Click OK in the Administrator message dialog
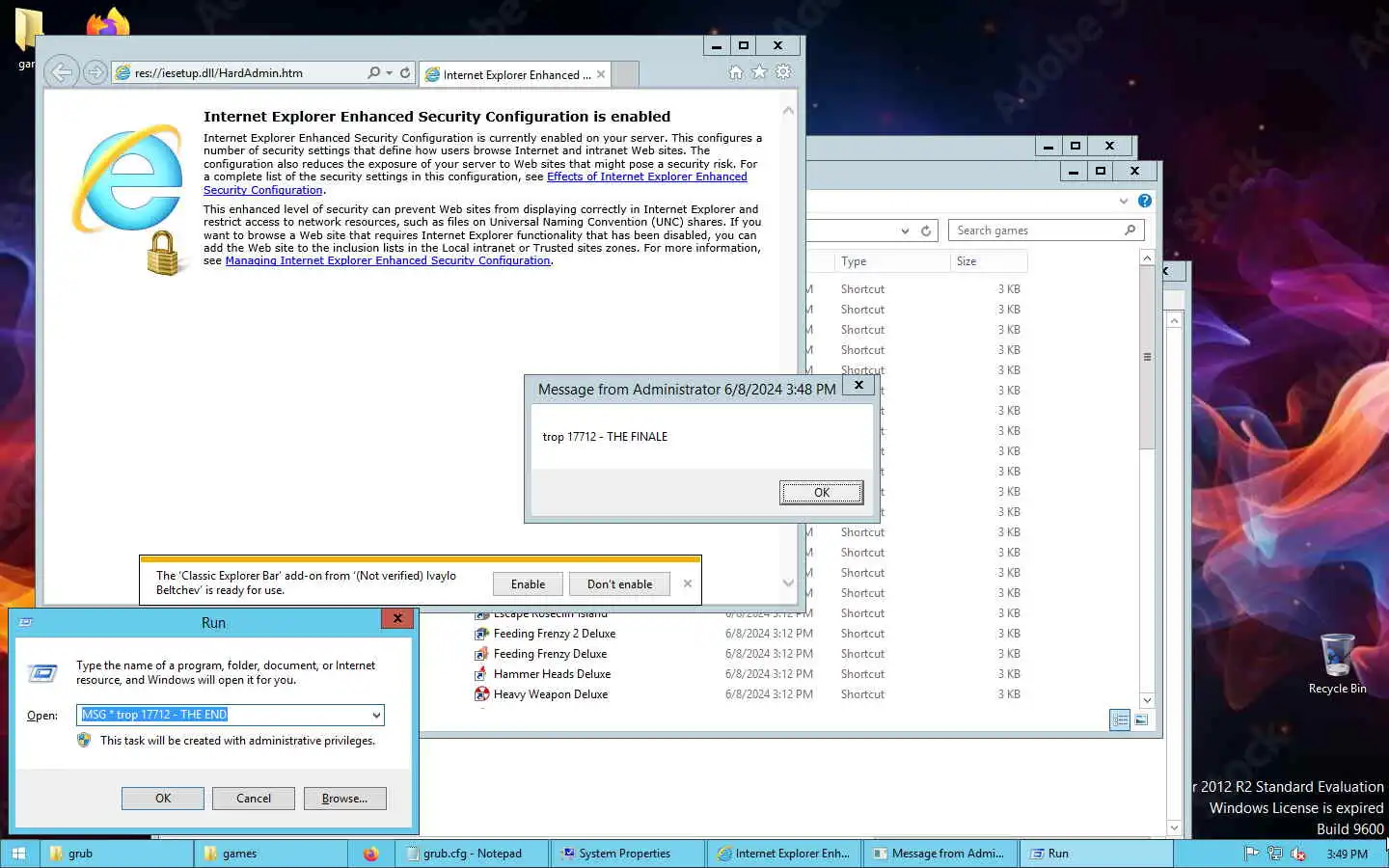The height and width of the screenshot is (868, 1389). 821,492
